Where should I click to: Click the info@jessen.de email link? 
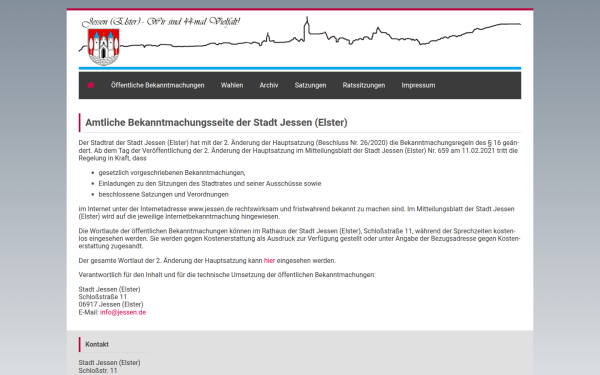[x=123, y=312]
